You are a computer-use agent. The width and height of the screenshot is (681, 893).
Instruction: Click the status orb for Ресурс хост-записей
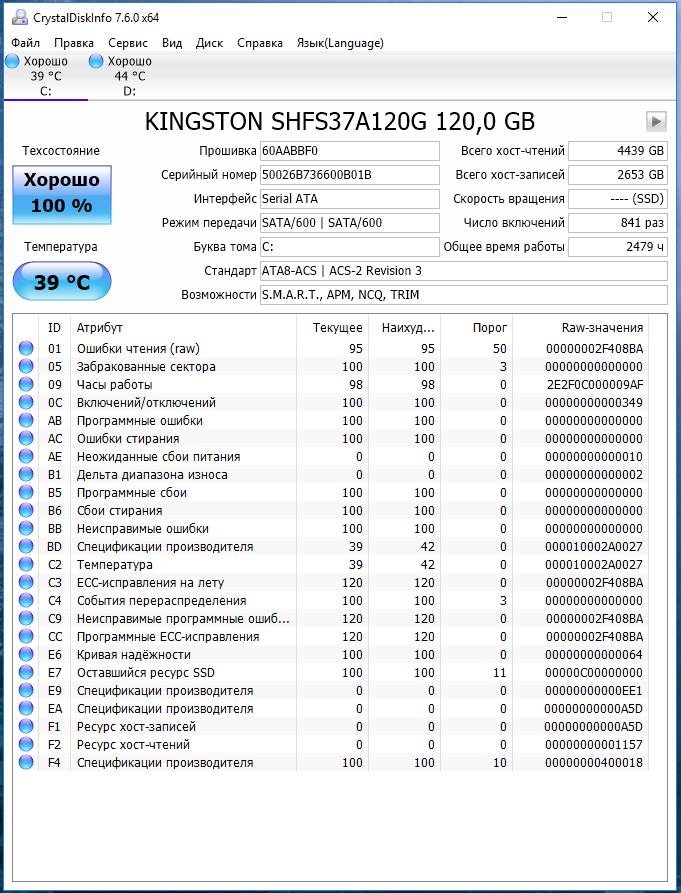coord(26,727)
